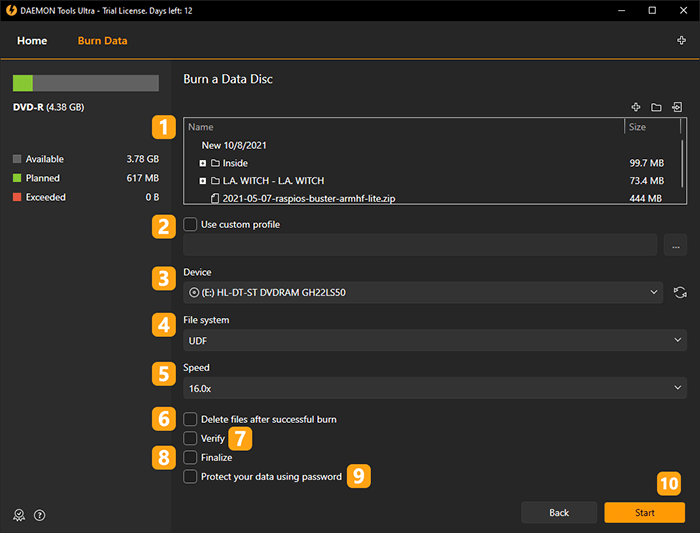The width and height of the screenshot is (700, 533).
Task: Expand the Inside folder in file list
Action: click(203, 163)
